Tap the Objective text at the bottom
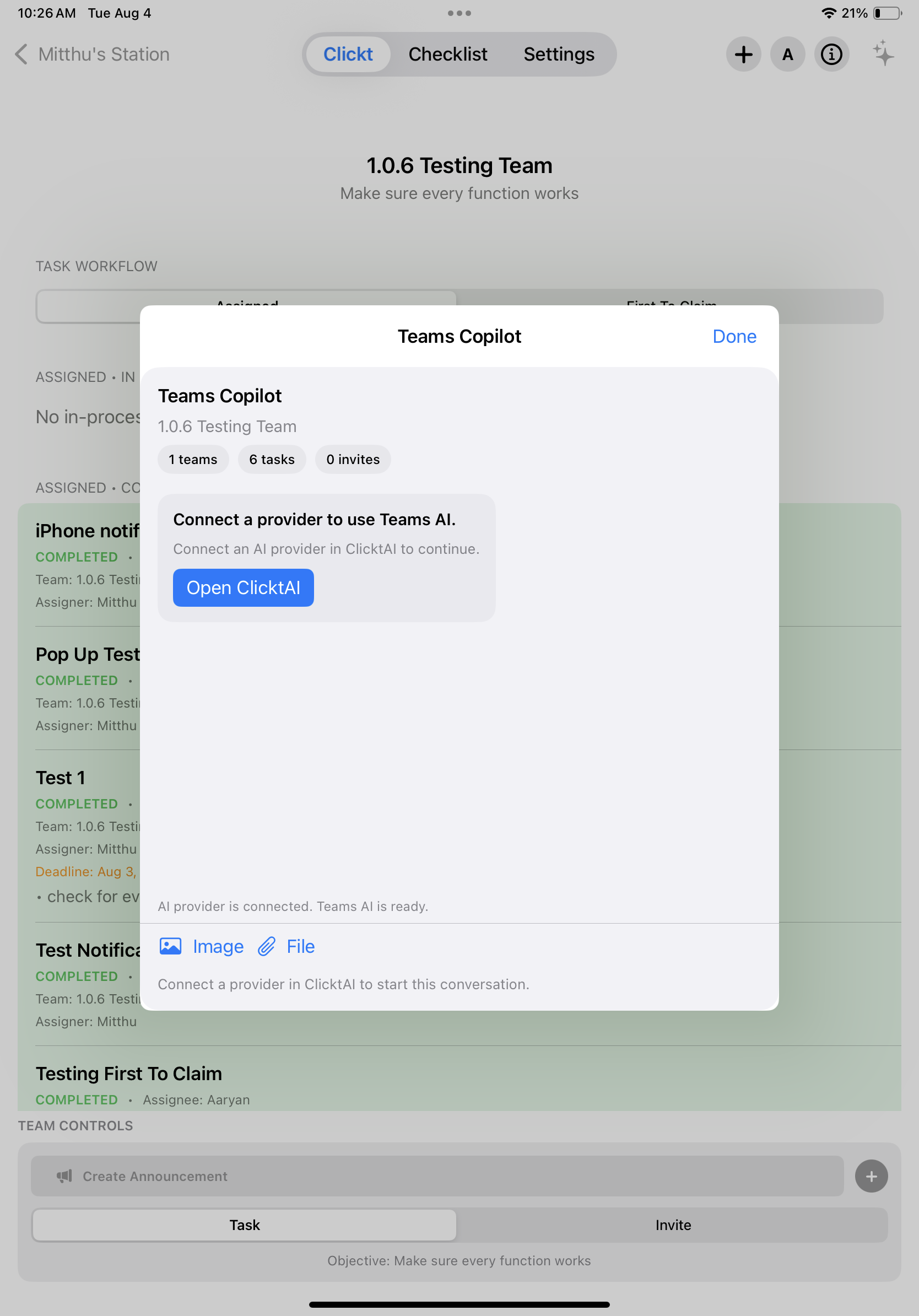The image size is (919, 1316). [459, 1260]
